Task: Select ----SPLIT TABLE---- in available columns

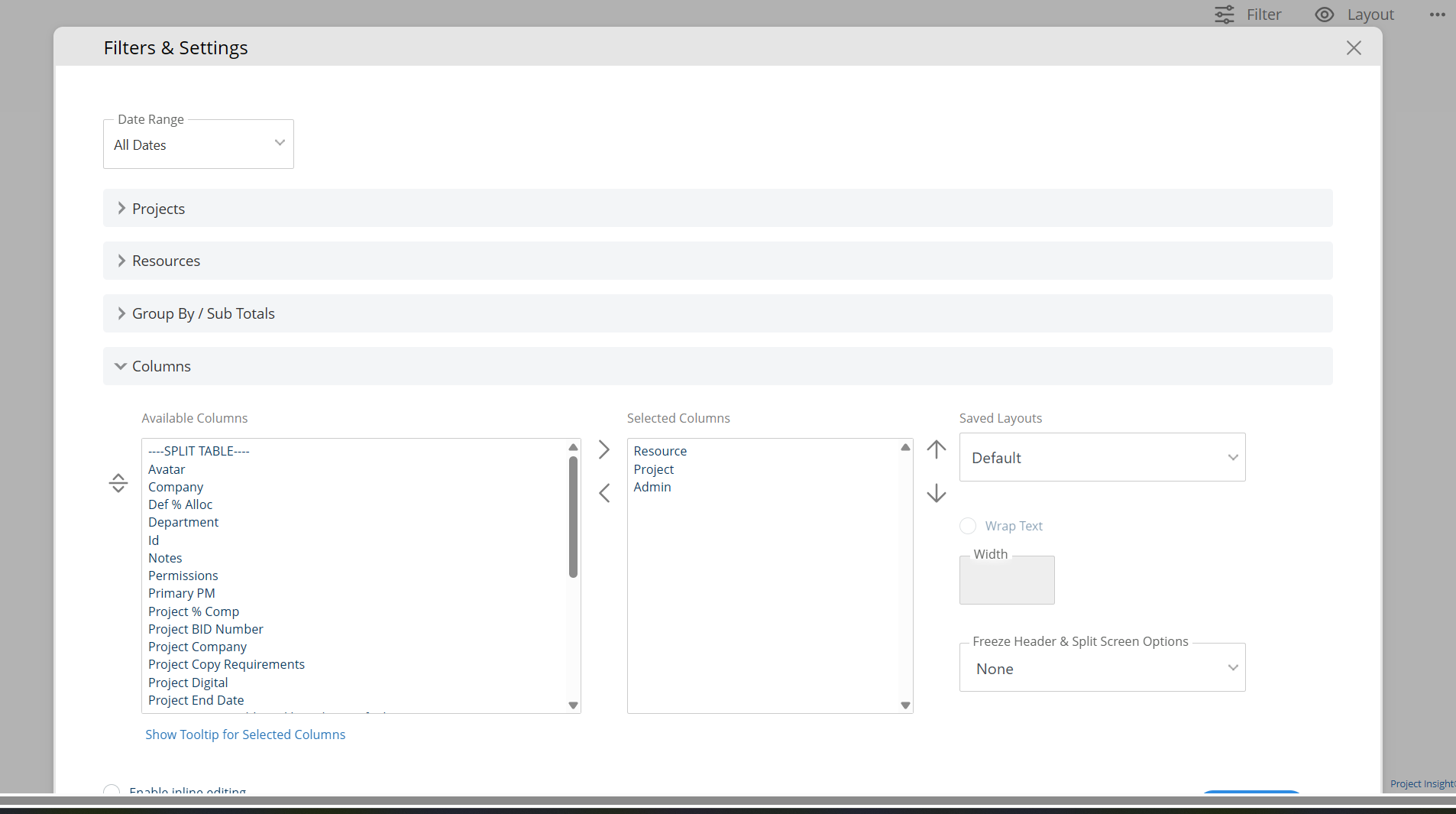Action: coord(199,451)
